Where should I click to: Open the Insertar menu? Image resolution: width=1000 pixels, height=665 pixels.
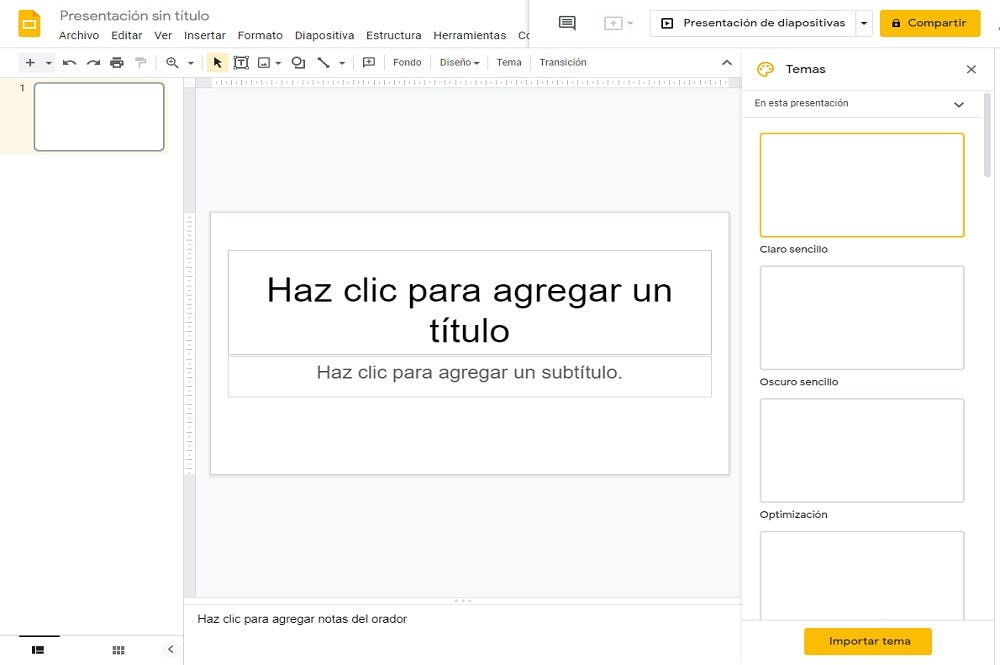point(204,36)
